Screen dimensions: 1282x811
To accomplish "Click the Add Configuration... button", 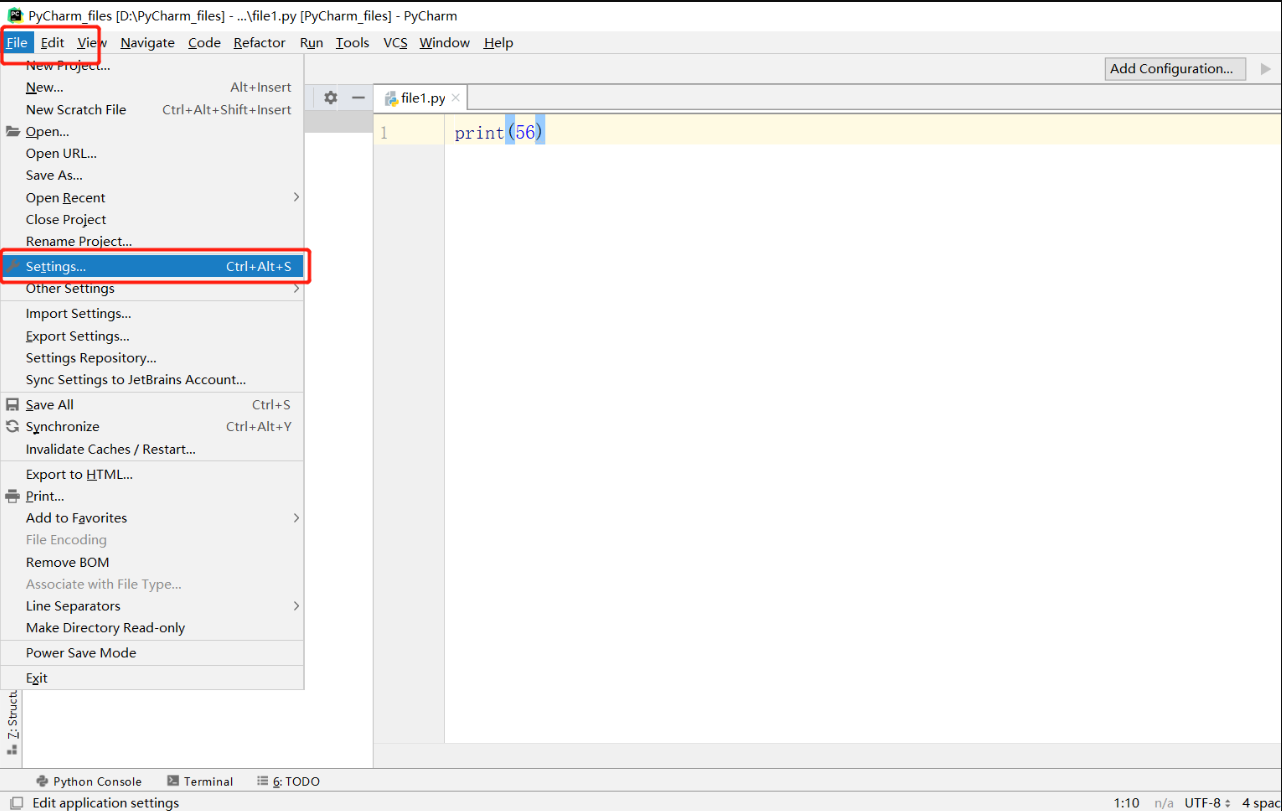I will coord(1176,68).
